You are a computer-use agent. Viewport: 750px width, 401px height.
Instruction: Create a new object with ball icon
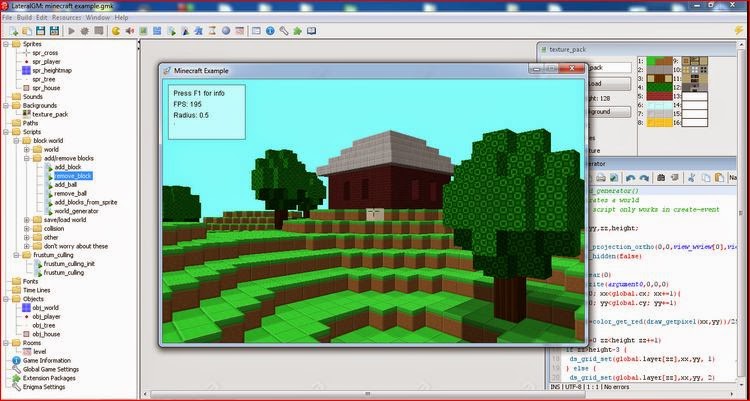click(226, 31)
